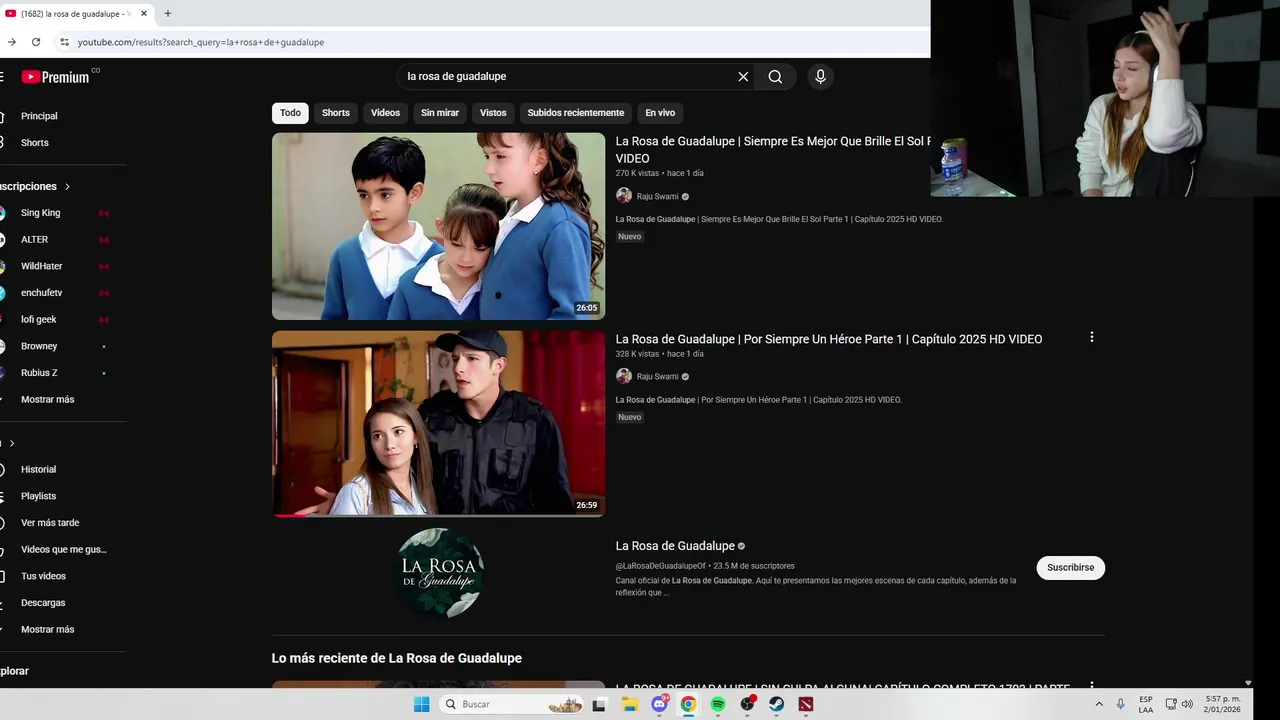The width and height of the screenshot is (1280, 720).
Task: Click Raju Swami avatar under Por Siempre video
Action: coord(624,376)
